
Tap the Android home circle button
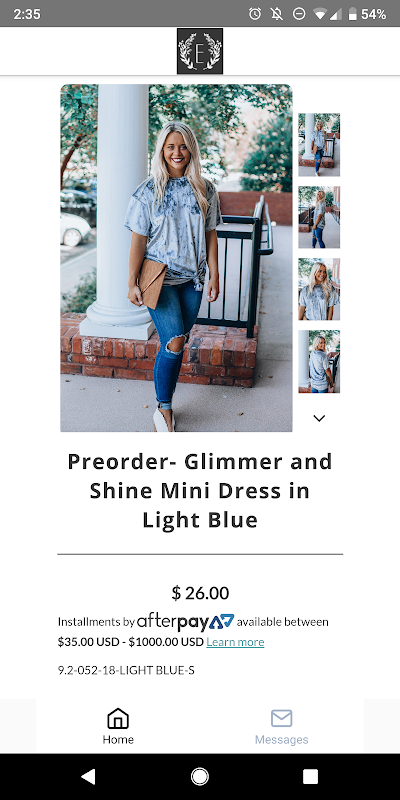[200, 777]
